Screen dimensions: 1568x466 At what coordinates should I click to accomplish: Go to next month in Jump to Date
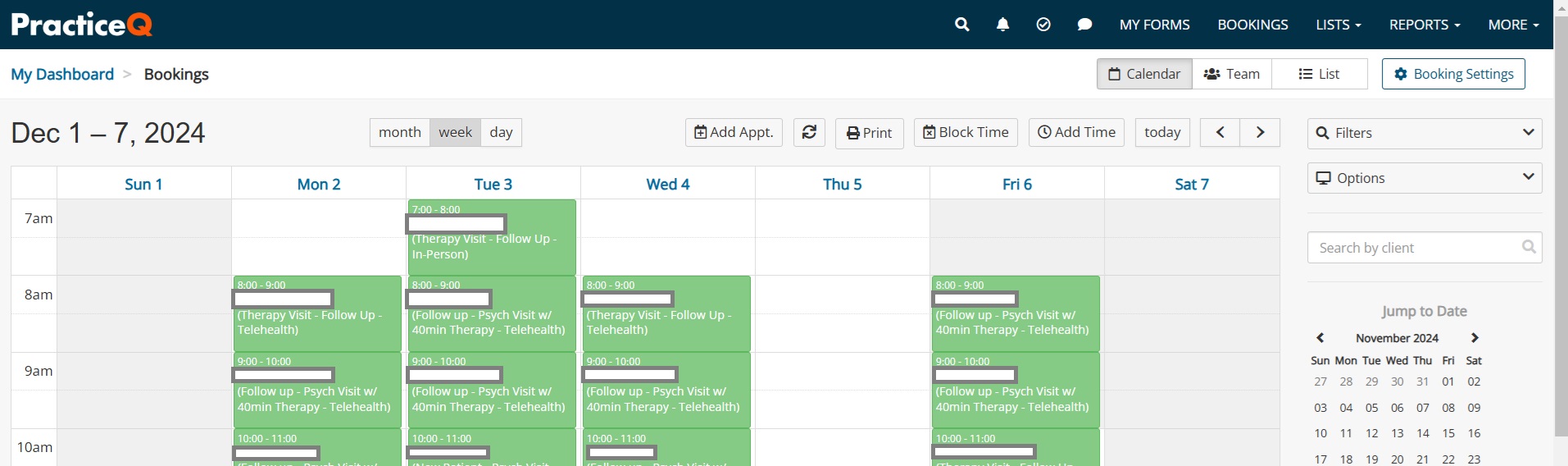point(1475,338)
